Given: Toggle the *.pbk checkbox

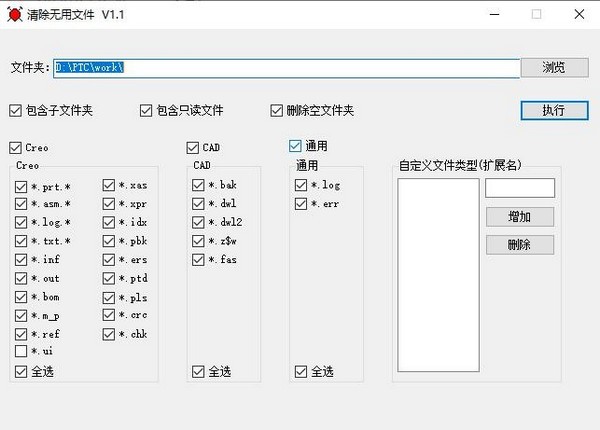Looking at the screenshot, I should point(109,241).
